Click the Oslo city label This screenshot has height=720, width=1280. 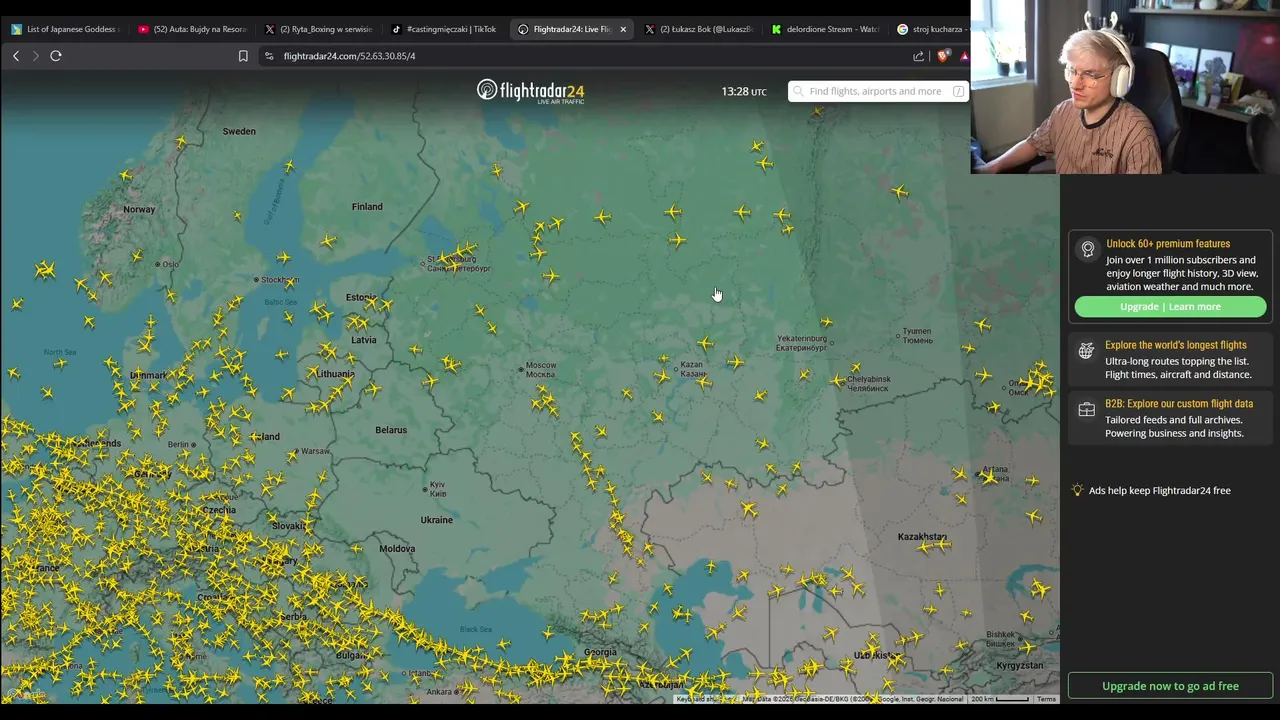[x=170, y=264]
